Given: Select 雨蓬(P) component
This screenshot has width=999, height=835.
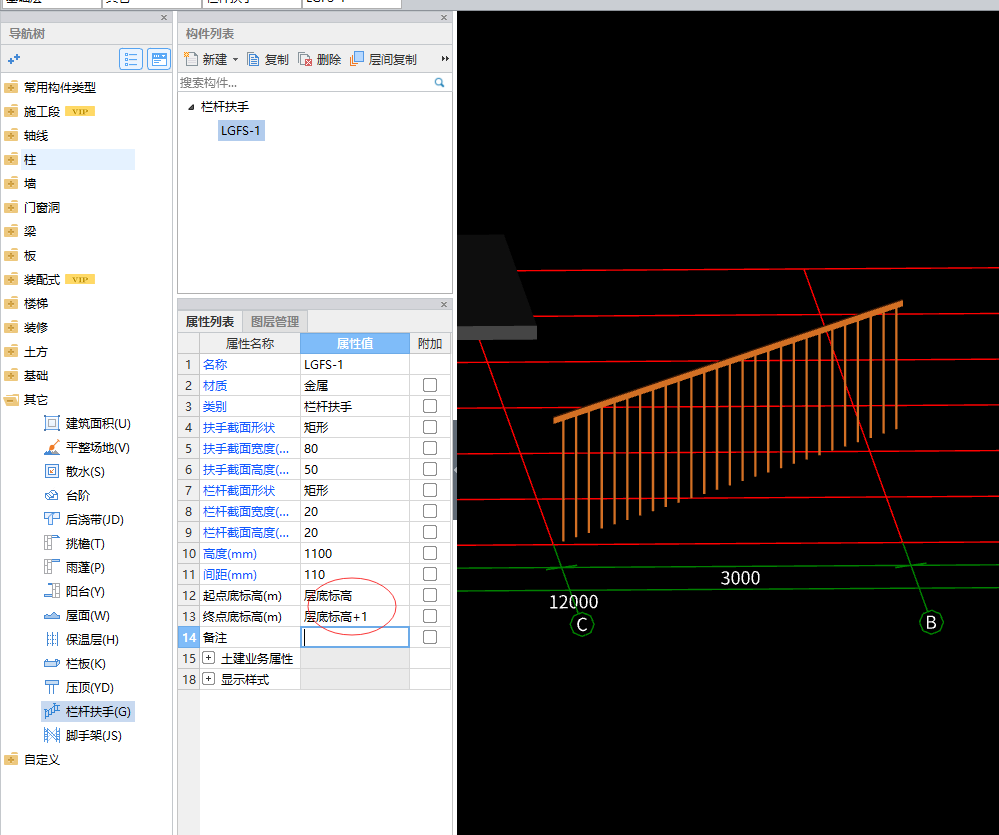Looking at the screenshot, I should tap(75, 567).
